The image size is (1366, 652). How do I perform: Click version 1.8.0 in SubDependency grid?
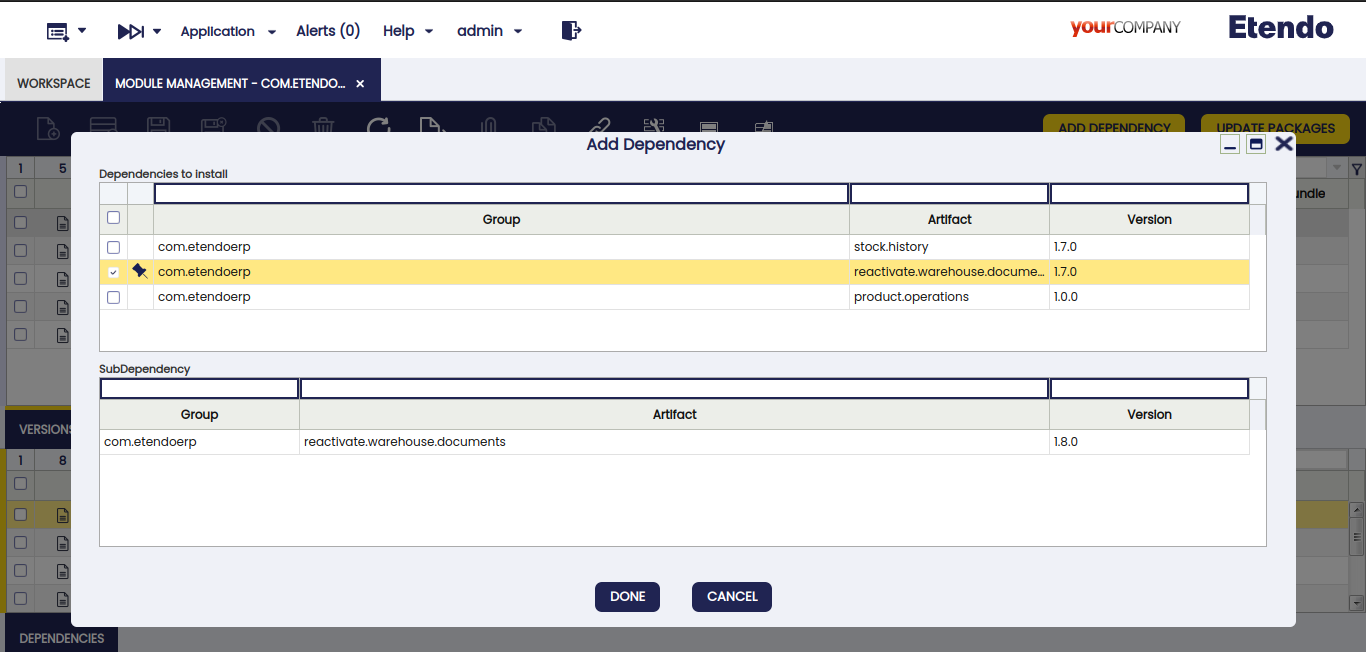click(x=1149, y=442)
